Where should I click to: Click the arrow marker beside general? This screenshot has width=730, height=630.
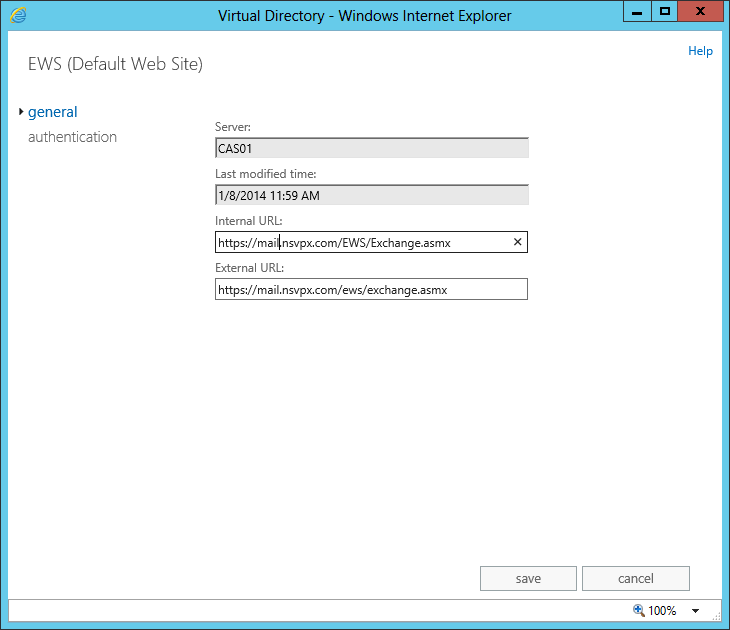[21, 112]
